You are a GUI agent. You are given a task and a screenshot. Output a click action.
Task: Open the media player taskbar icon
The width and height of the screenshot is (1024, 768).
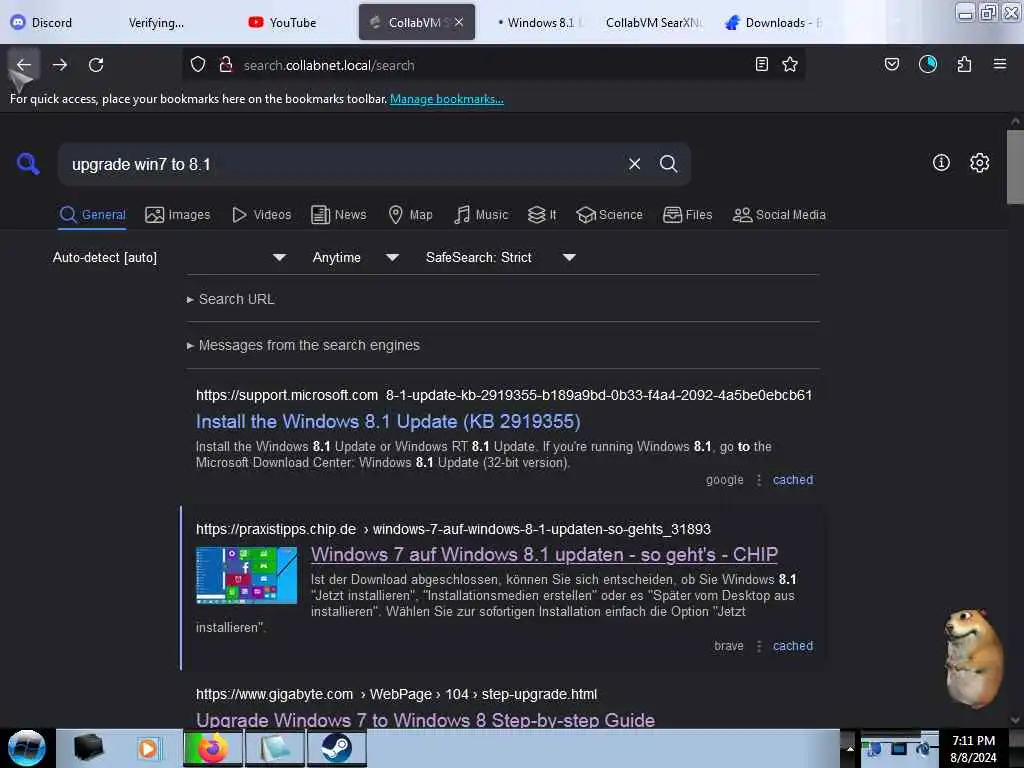pos(148,748)
